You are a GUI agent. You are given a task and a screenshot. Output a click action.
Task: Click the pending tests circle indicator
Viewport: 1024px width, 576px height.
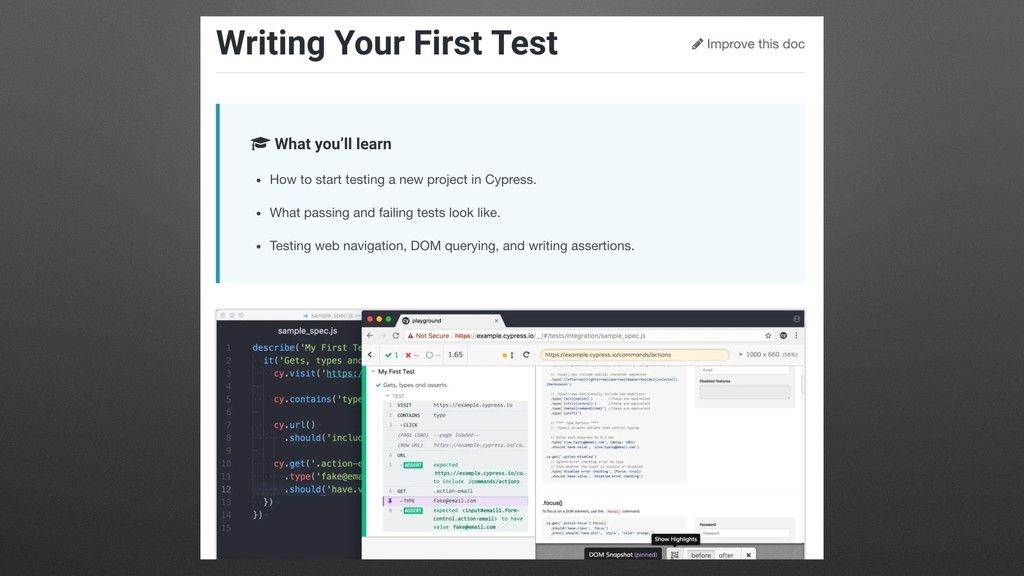point(433,355)
